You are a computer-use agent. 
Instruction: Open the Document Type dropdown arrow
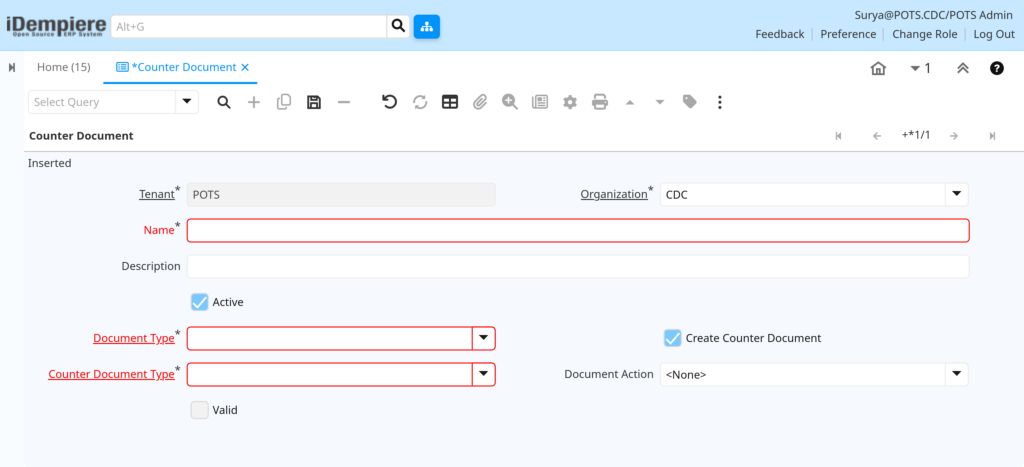tap(484, 338)
